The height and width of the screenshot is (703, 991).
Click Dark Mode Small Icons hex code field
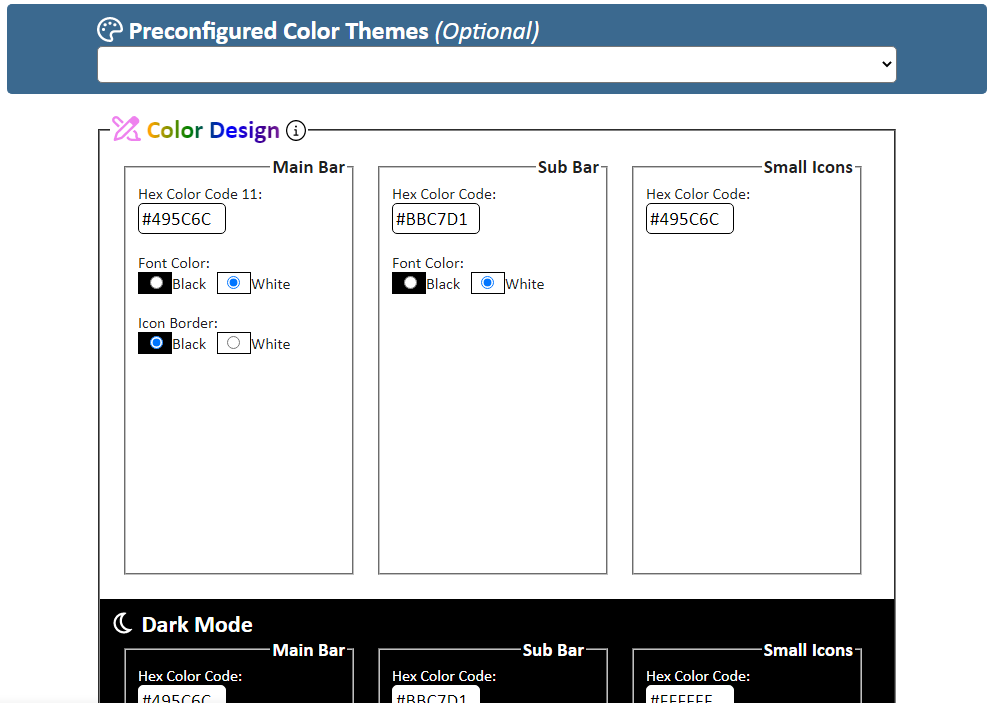690,695
